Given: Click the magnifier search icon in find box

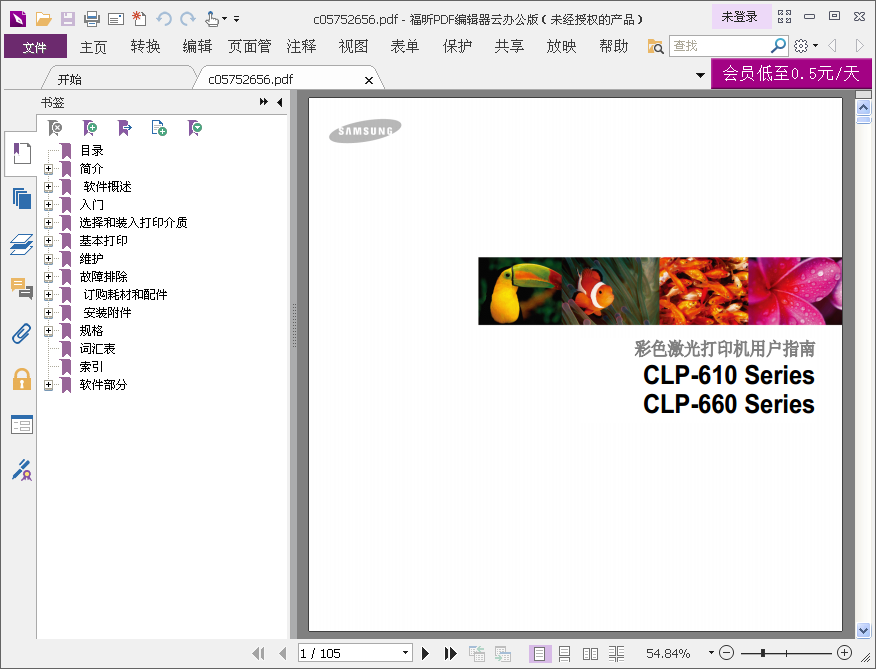Looking at the screenshot, I should 778,46.
